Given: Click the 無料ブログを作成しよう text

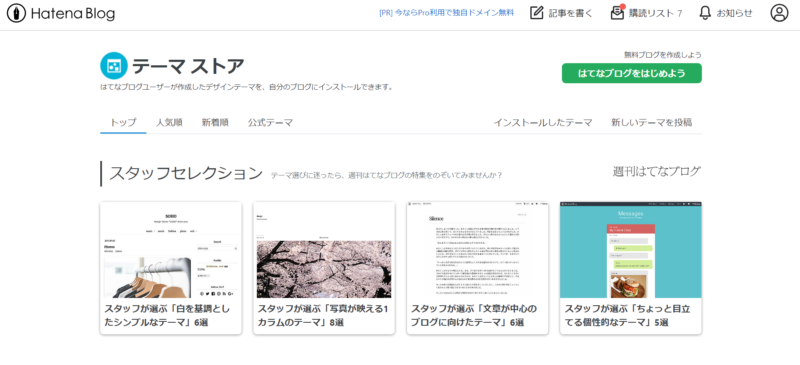Looking at the screenshot, I should (663, 55).
